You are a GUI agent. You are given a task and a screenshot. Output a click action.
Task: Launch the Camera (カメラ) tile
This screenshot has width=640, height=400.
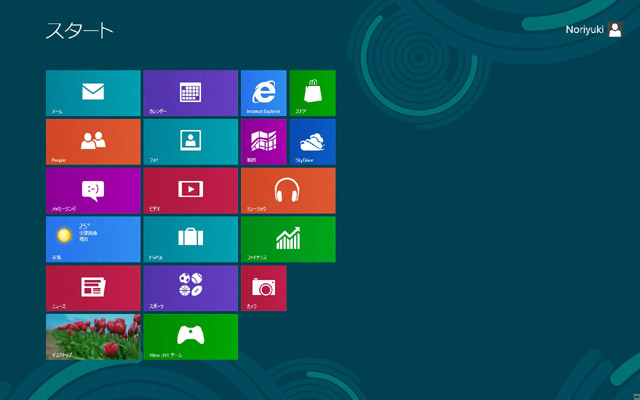pyautogui.click(x=263, y=288)
